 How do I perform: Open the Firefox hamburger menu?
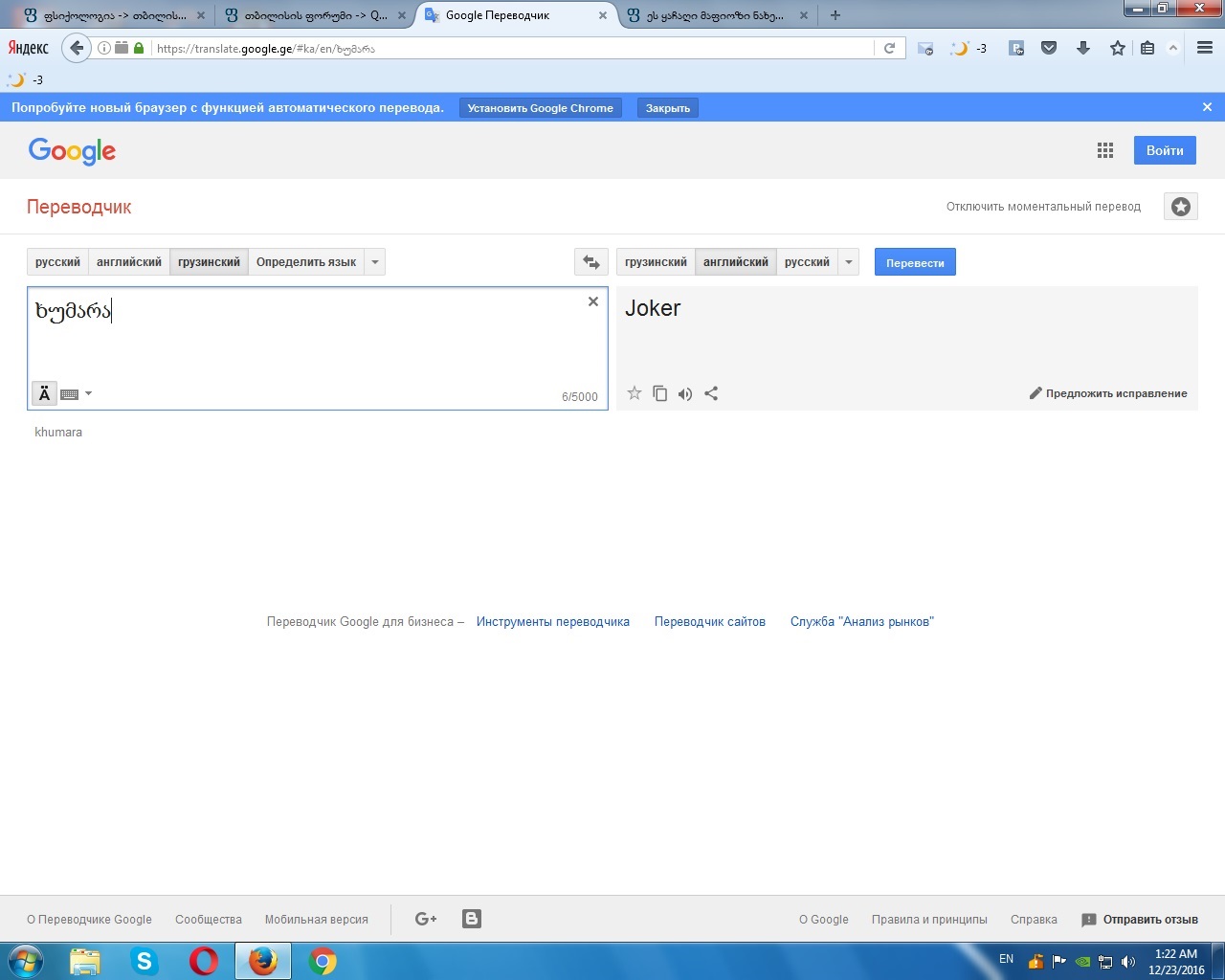click(1205, 48)
